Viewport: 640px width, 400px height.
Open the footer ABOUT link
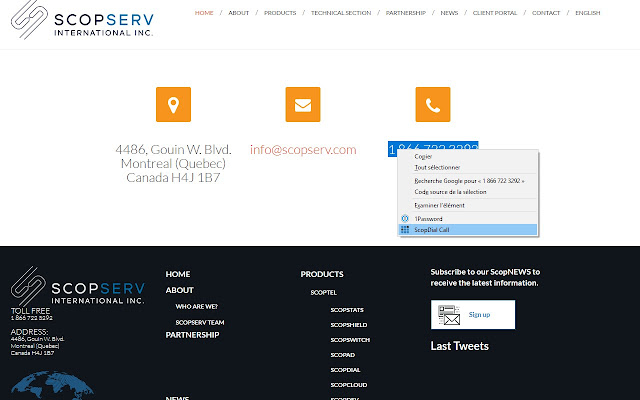pyautogui.click(x=180, y=290)
